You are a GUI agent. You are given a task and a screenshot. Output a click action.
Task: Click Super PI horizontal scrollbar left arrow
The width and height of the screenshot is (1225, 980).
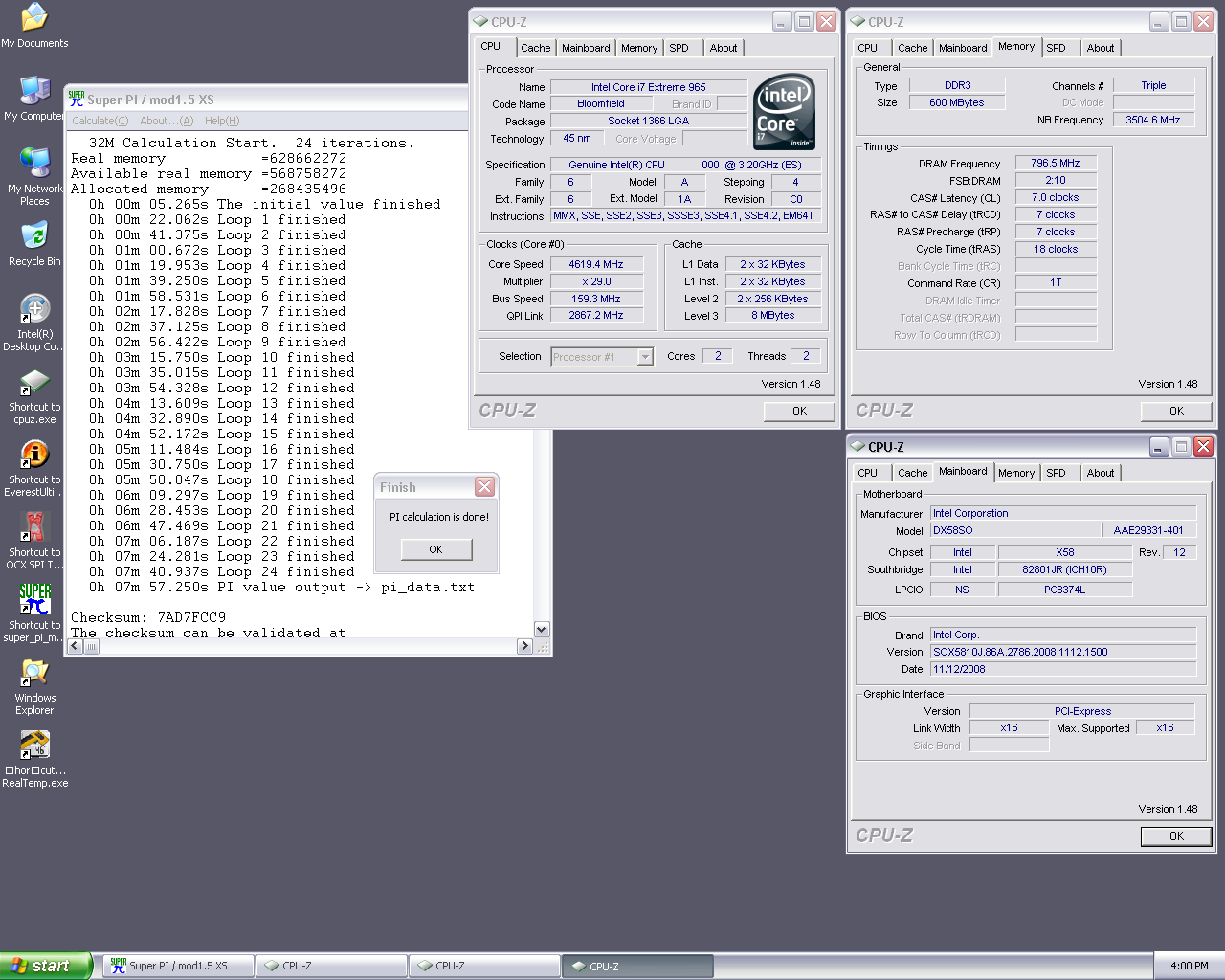pos(75,646)
